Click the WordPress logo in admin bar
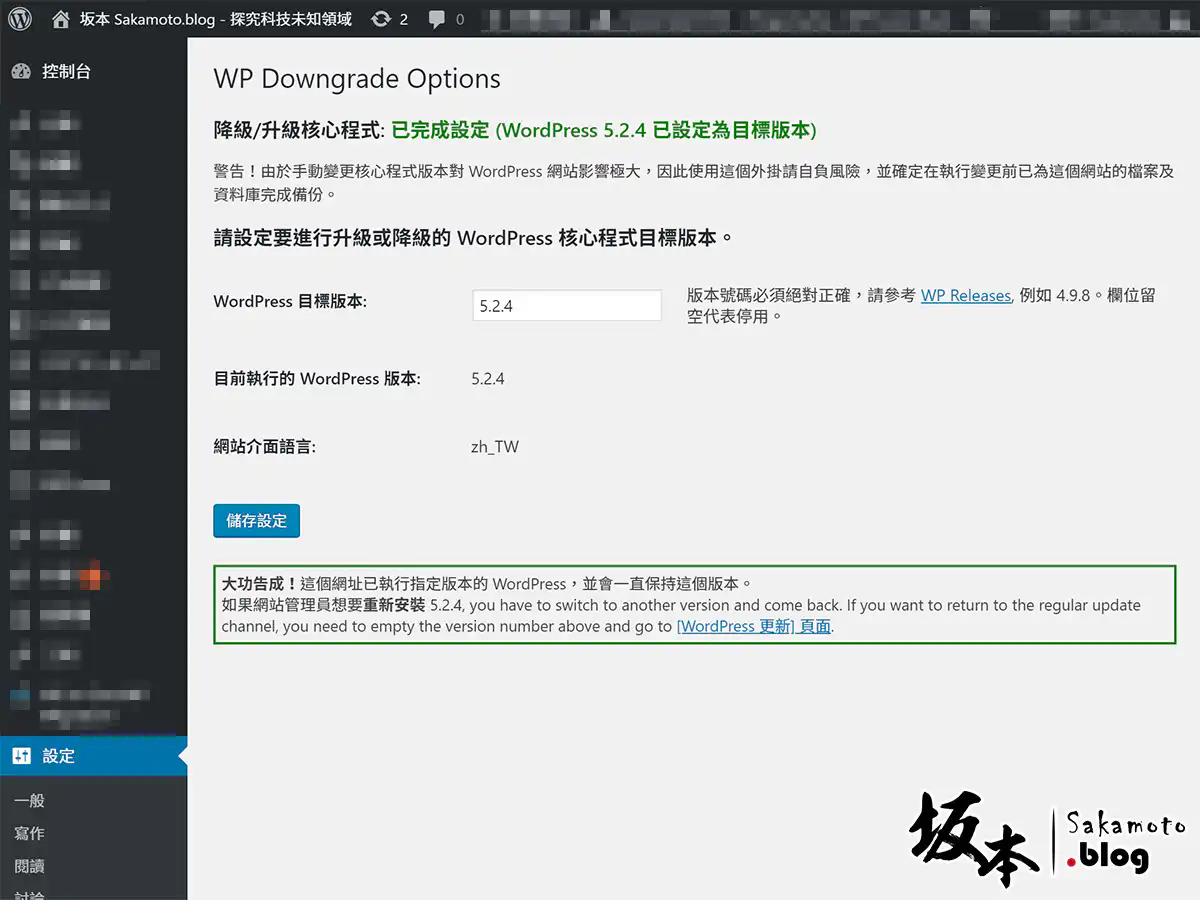Screen dimensions: 1200x900 [x=20, y=19]
